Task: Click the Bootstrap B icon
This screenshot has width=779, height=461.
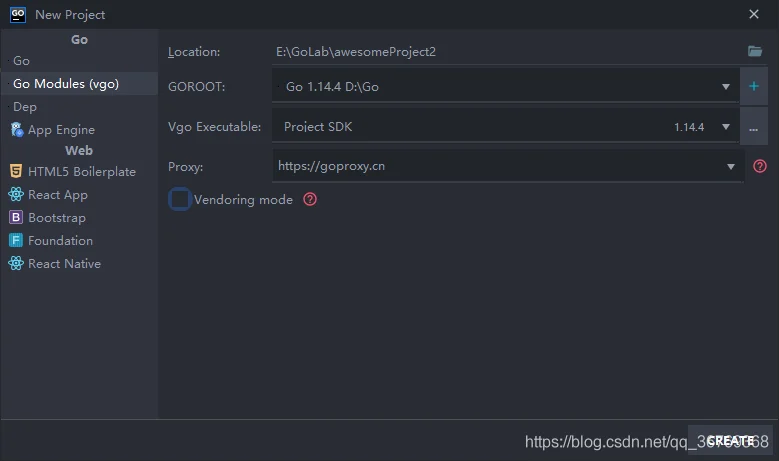Action: pyautogui.click(x=16, y=217)
